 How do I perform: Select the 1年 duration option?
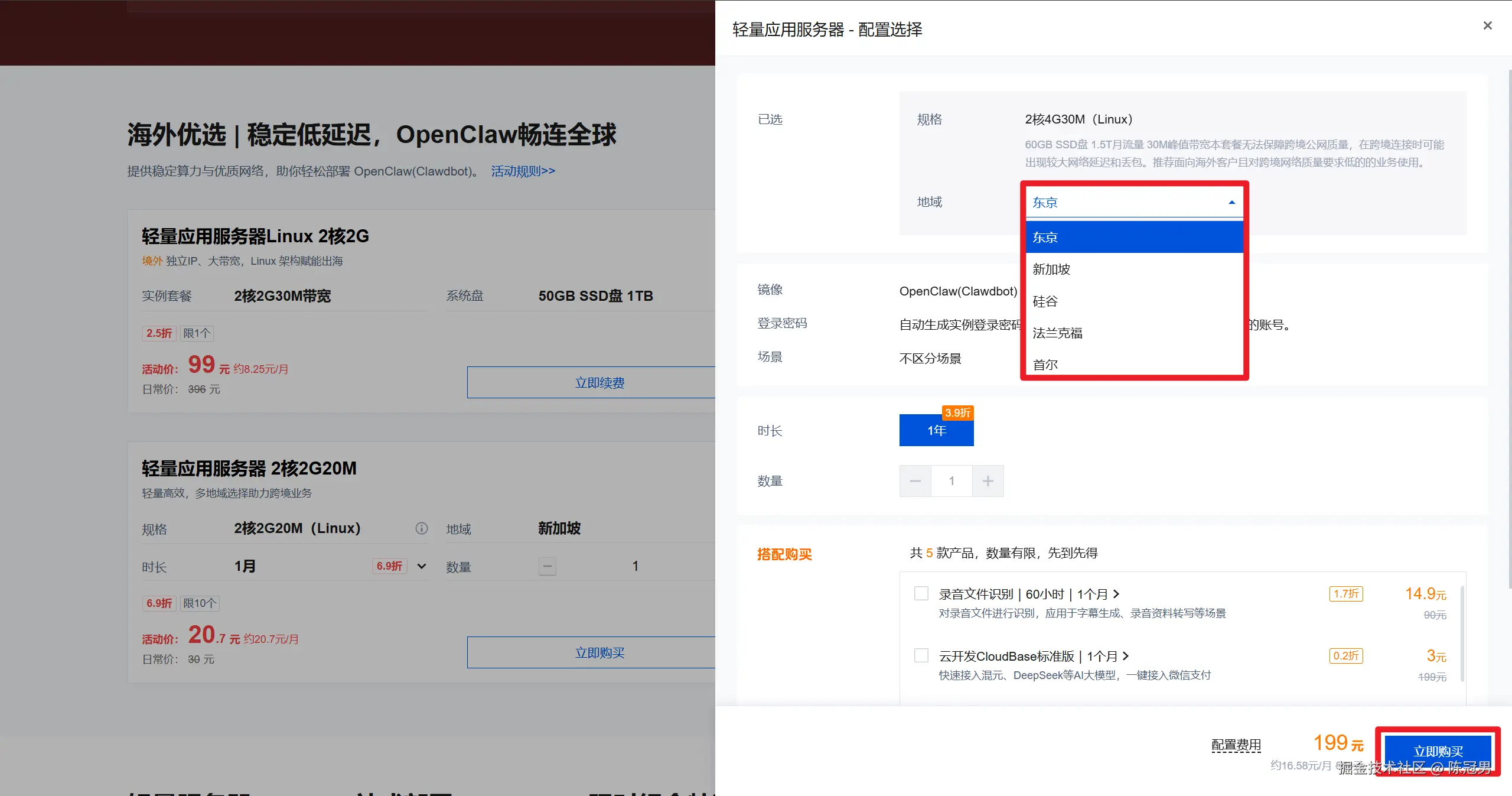pyautogui.click(x=936, y=430)
